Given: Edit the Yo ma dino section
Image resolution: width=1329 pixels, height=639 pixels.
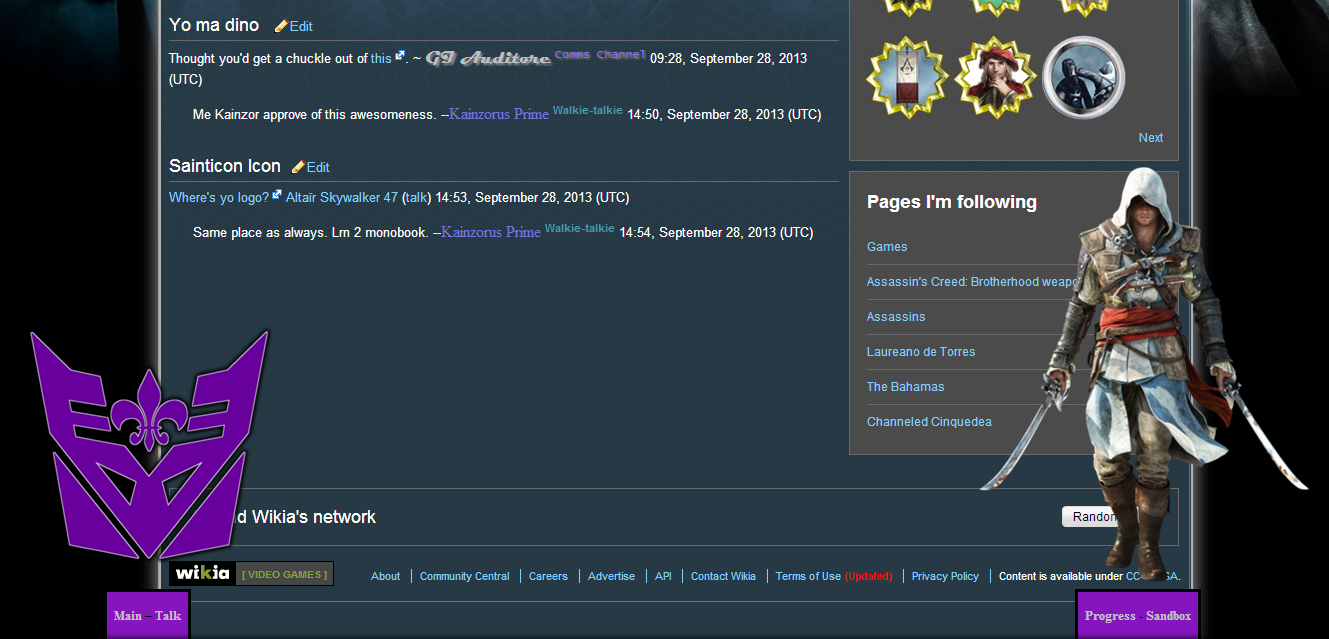Looking at the screenshot, I should (x=301, y=27).
